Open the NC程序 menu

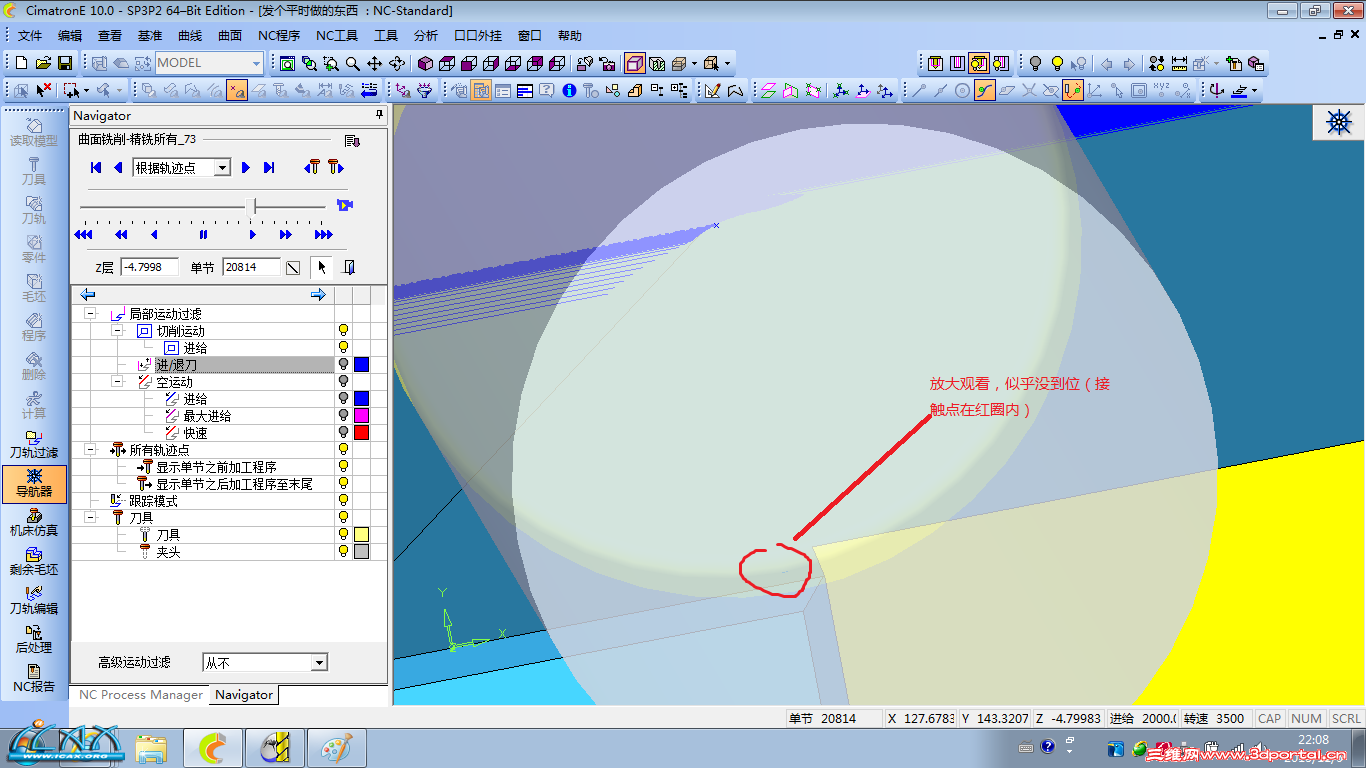click(x=279, y=36)
